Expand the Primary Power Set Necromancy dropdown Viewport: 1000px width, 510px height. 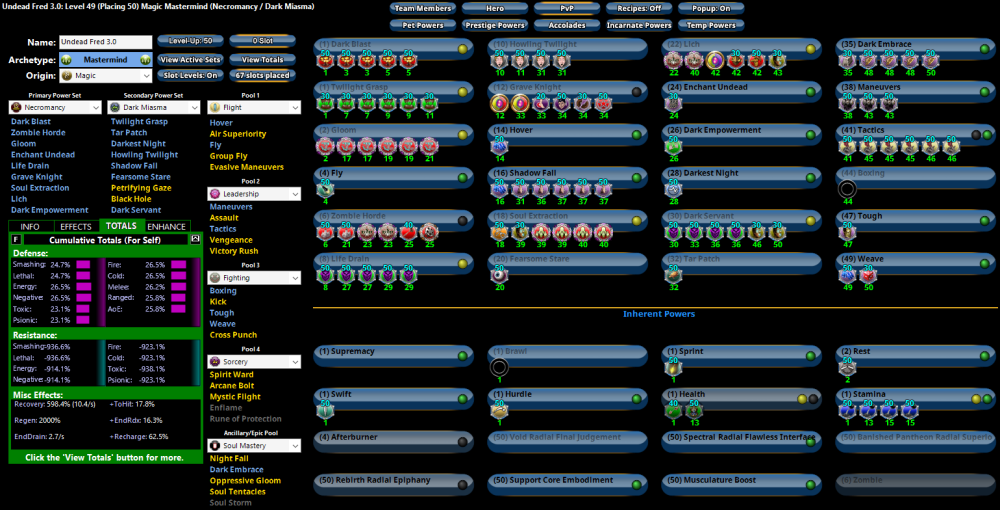(54, 107)
